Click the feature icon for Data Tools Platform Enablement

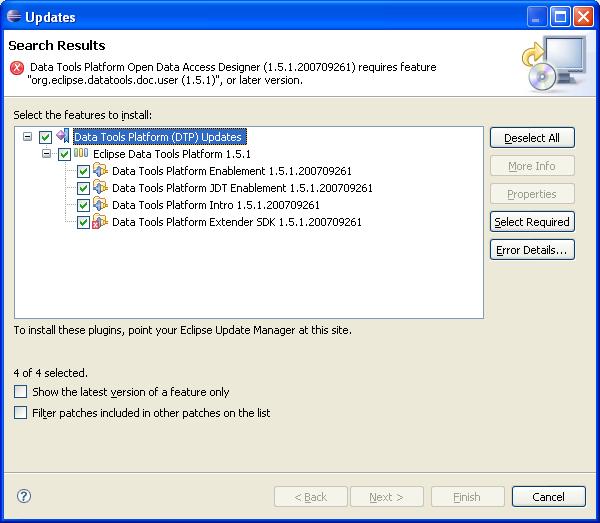pyautogui.click(x=101, y=170)
